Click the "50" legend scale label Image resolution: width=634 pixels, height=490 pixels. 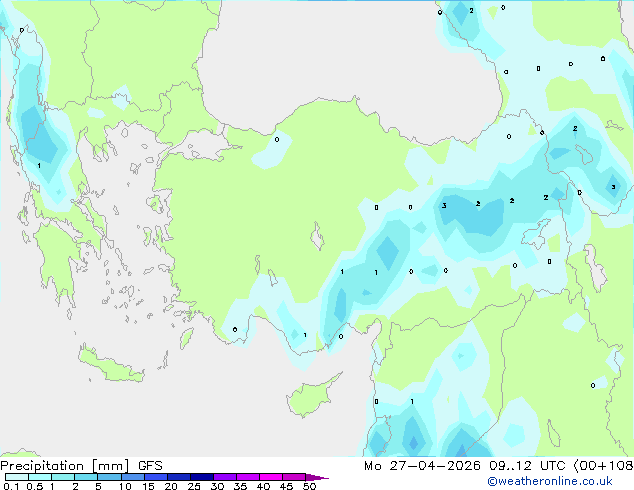[309, 486]
